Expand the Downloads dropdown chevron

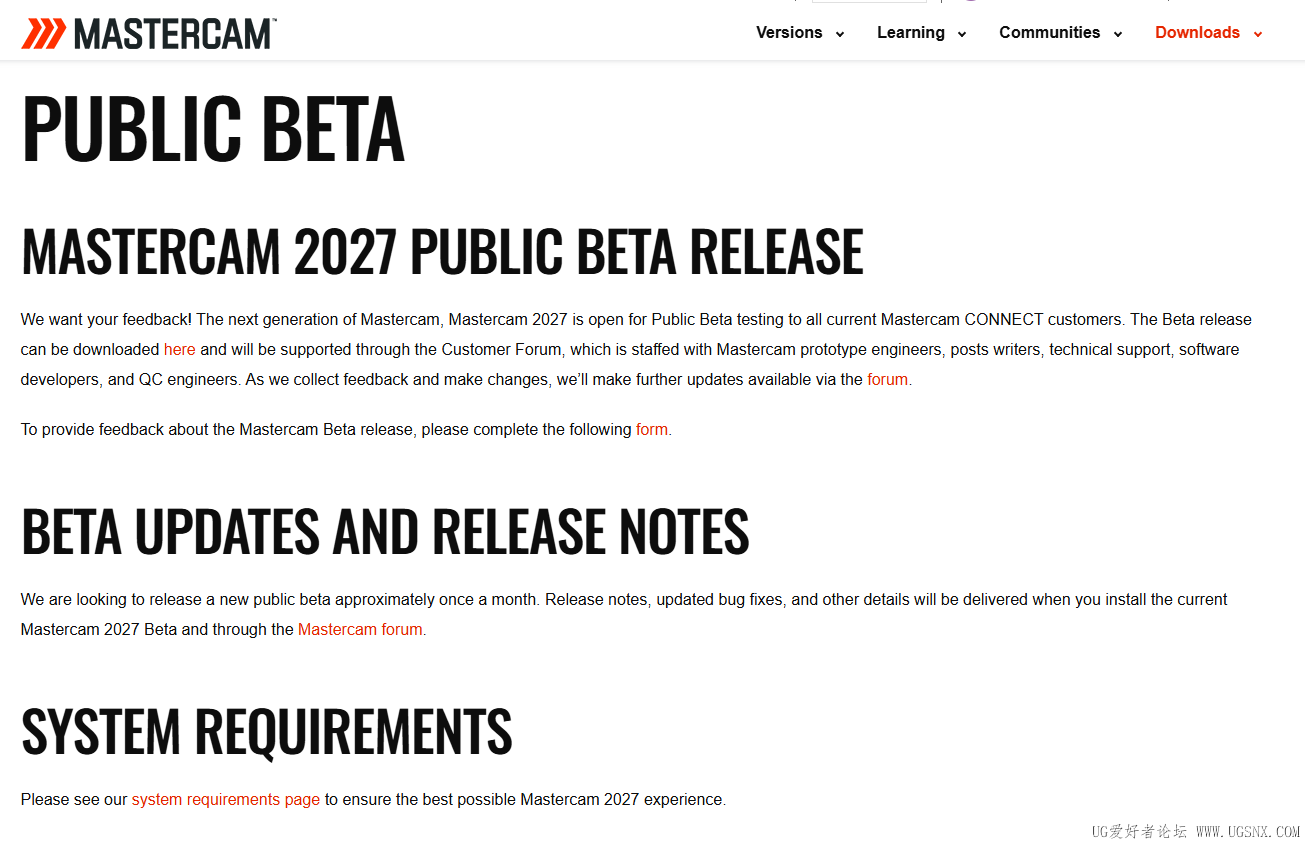(1258, 34)
